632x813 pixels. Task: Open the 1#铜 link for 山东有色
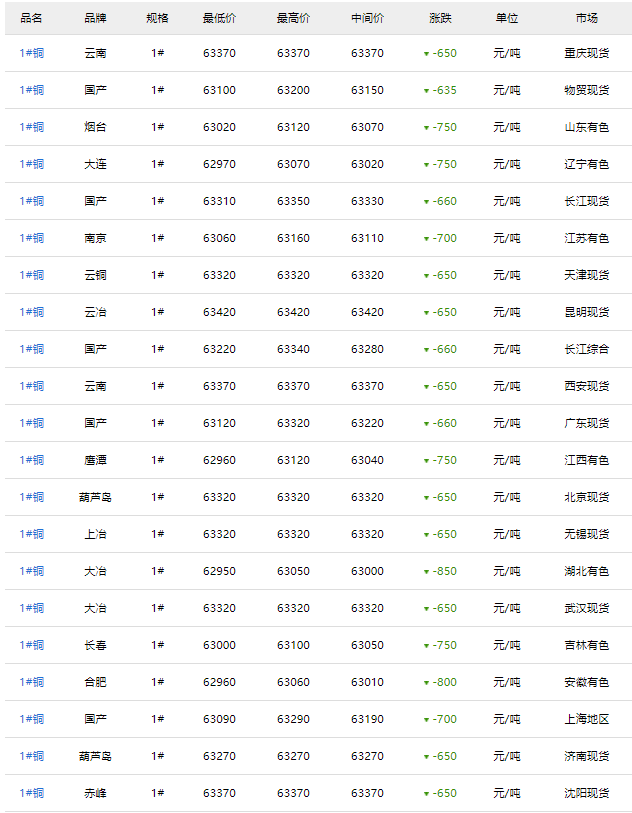click(31, 127)
